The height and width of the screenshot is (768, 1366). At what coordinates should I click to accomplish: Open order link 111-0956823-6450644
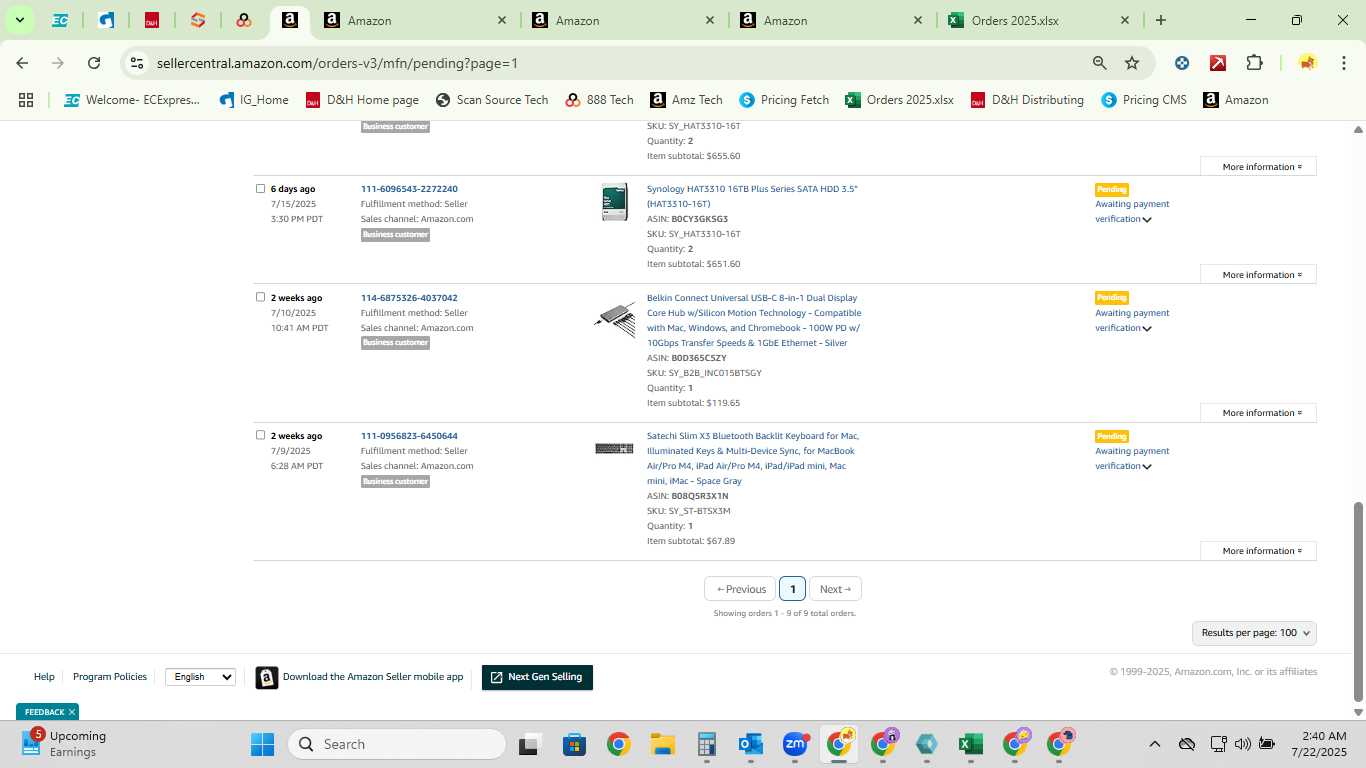click(409, 436)
